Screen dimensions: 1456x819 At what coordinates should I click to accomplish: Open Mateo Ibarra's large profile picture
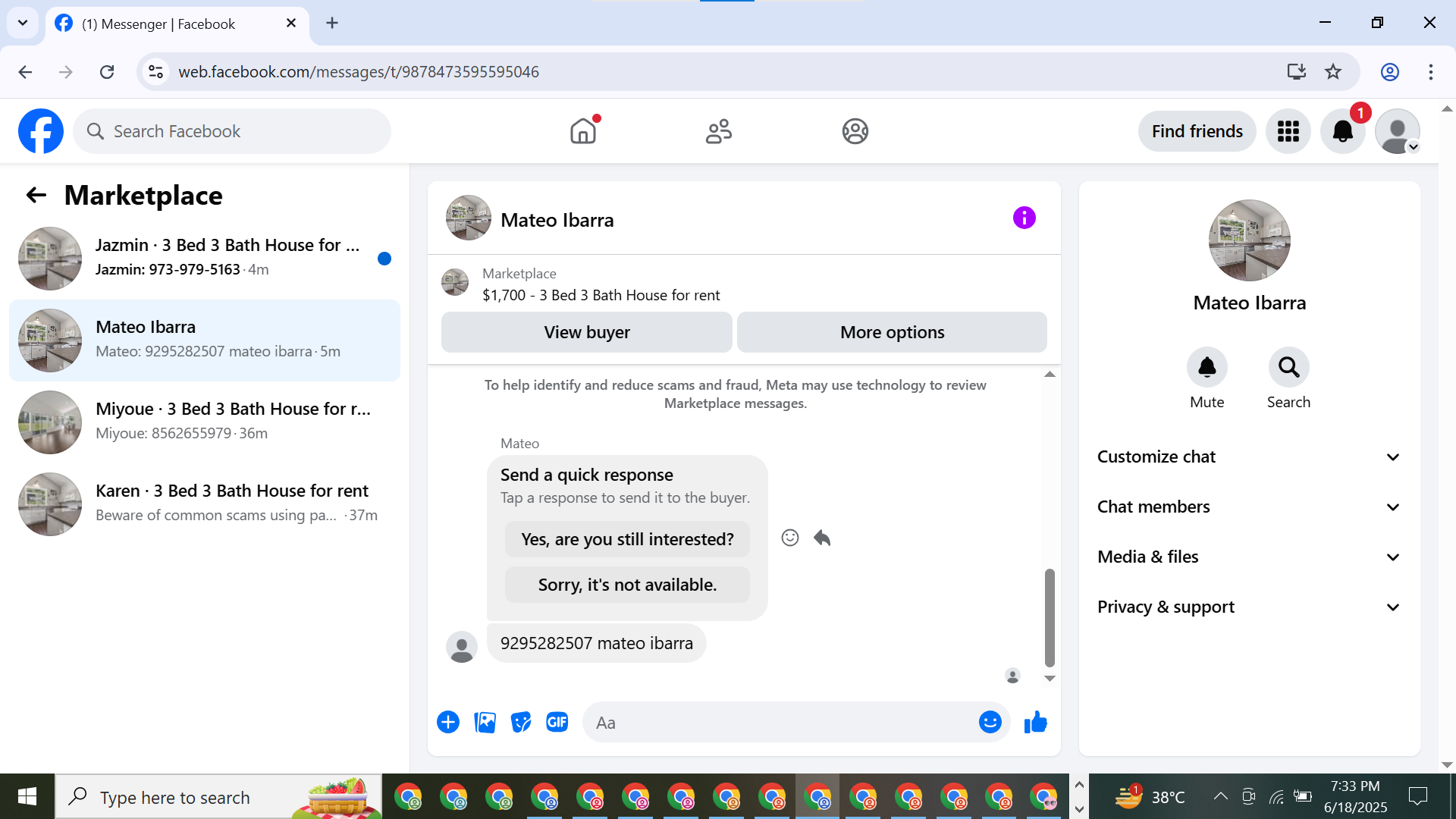1249,240
